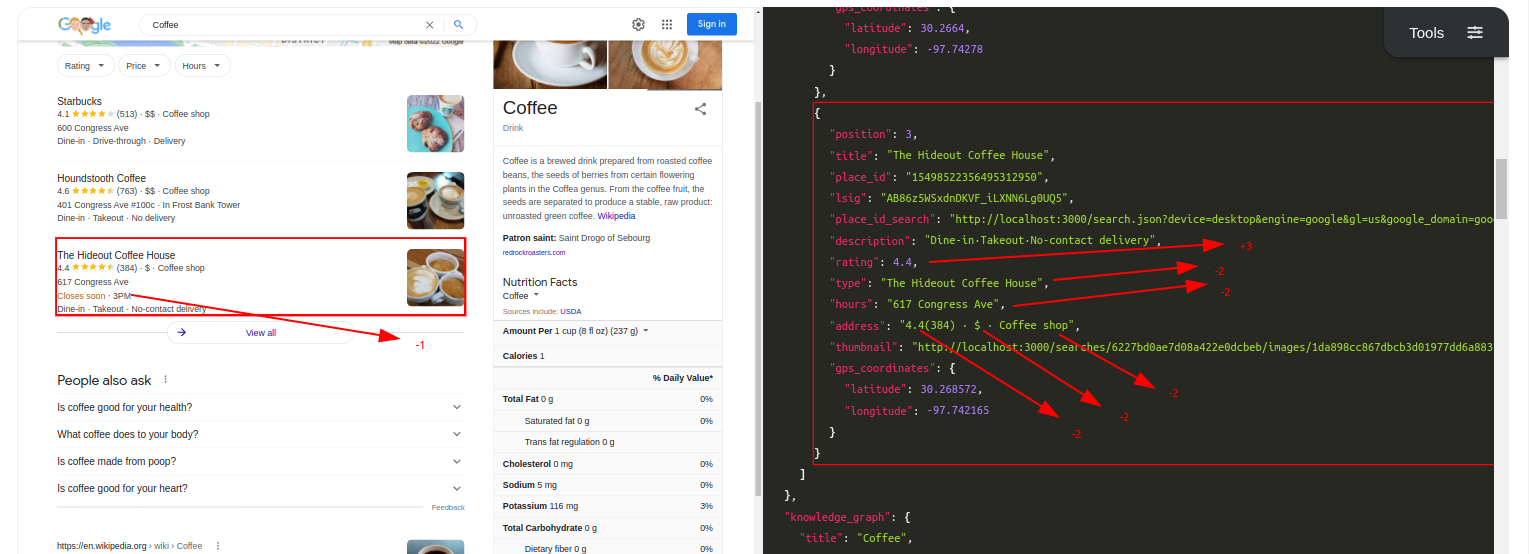Open Houndstooth Coffee listing
The width and height of the screenshot is (1529, 554).
click(101, 178)
